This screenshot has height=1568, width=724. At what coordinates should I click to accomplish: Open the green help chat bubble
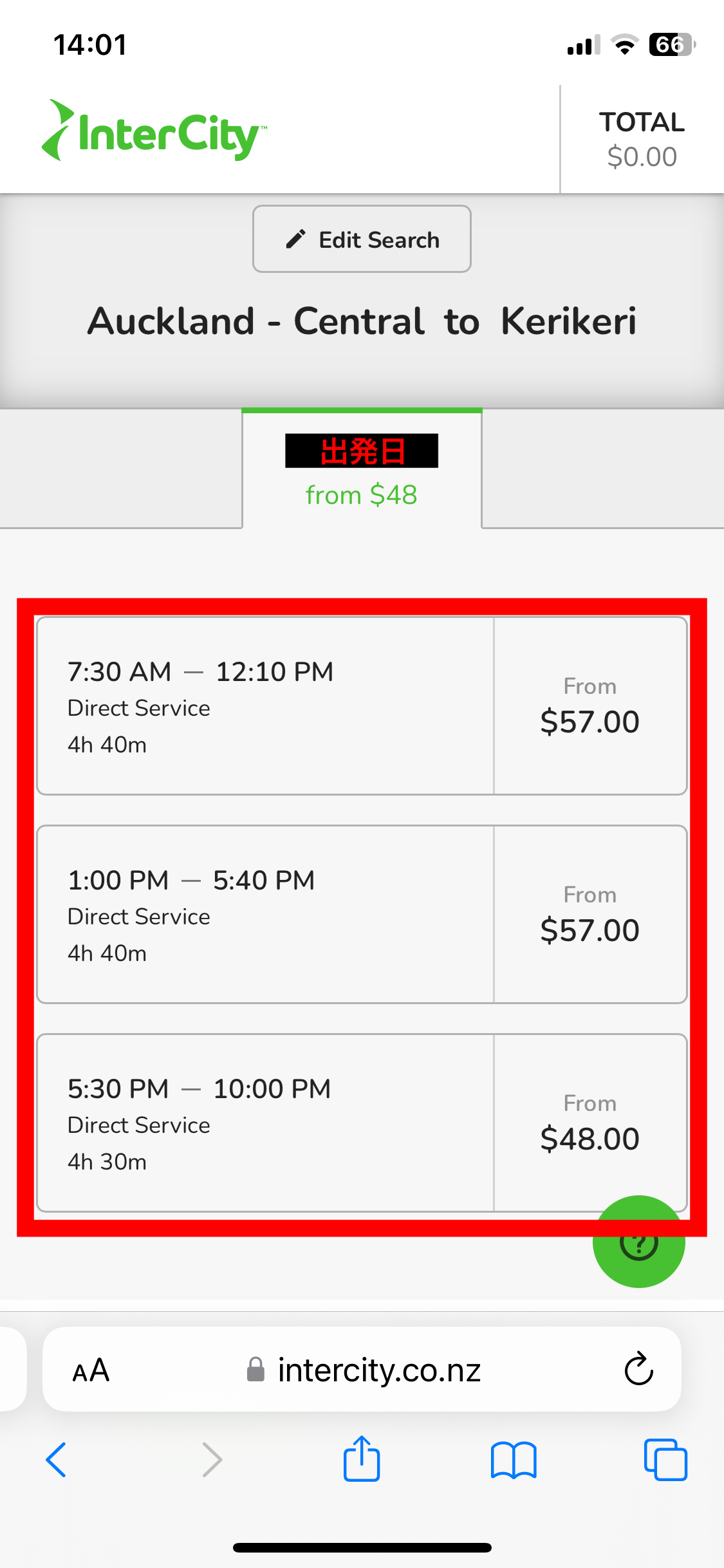point(638,1242)
